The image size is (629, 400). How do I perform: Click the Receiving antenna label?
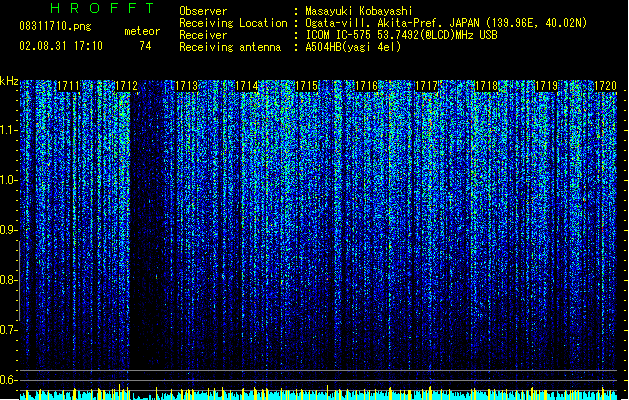tap(230, 47)
